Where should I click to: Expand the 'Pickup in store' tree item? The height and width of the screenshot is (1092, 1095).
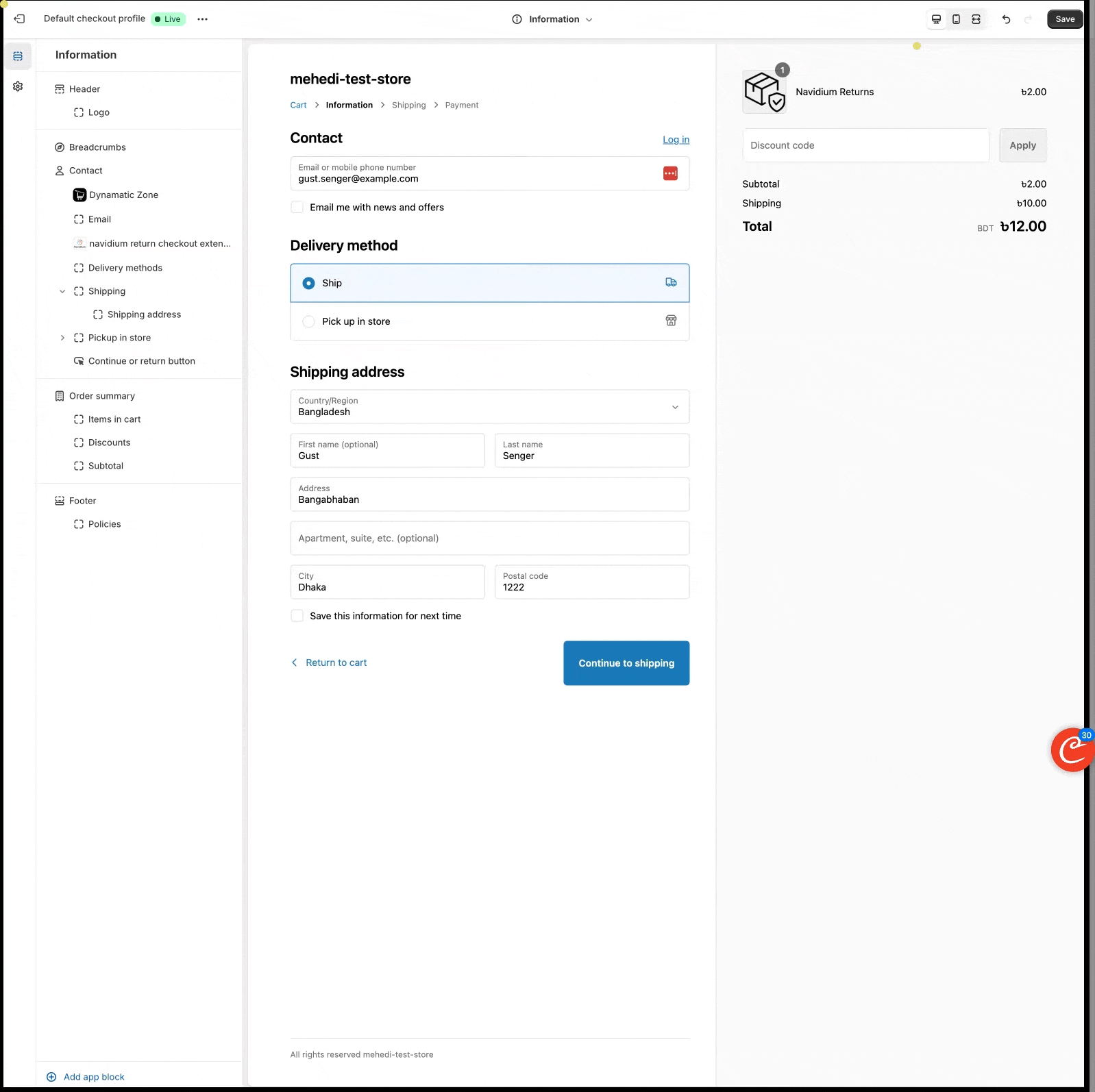[x=62, y=338]
